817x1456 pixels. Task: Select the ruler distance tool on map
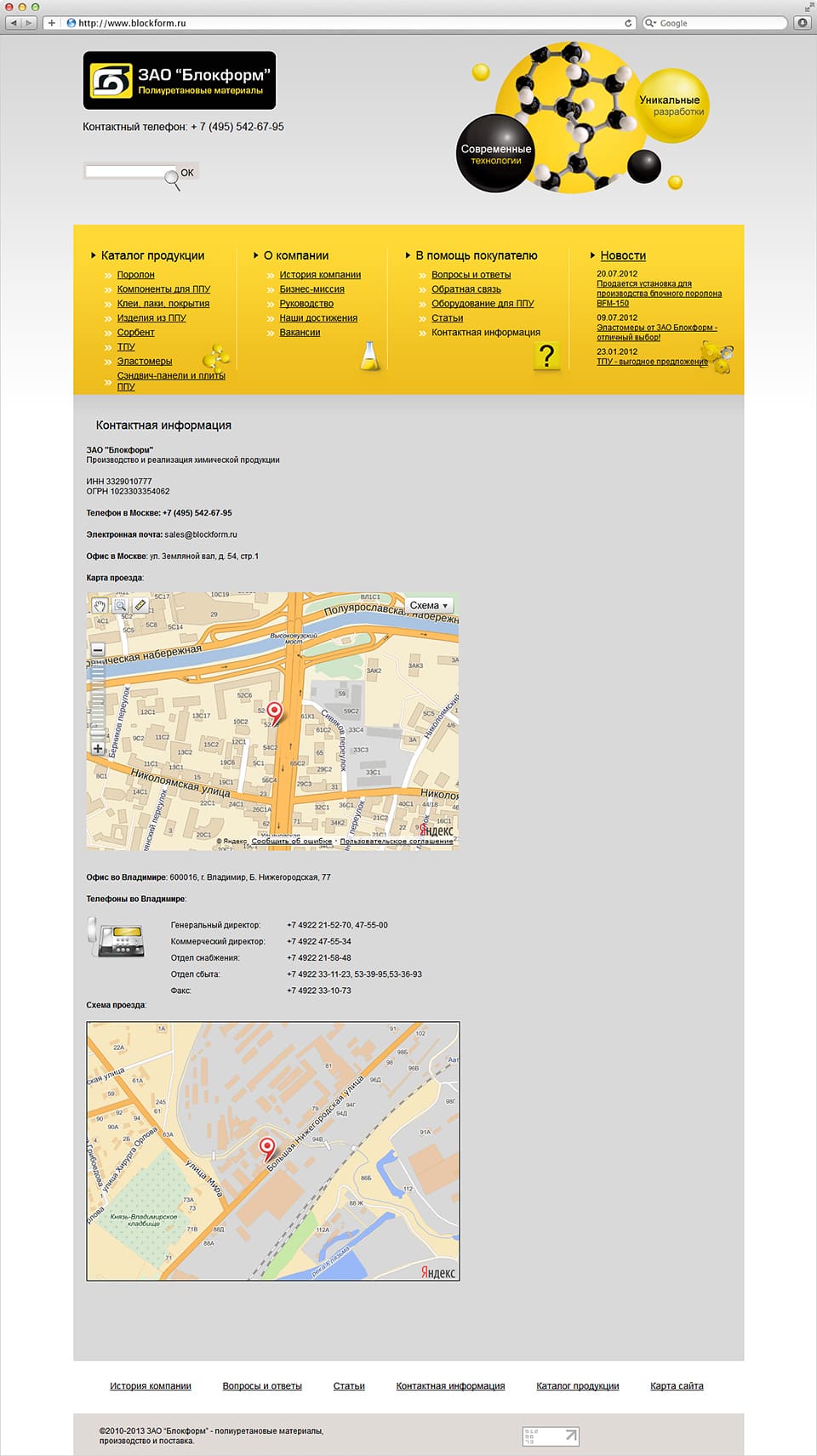point(140,606)
